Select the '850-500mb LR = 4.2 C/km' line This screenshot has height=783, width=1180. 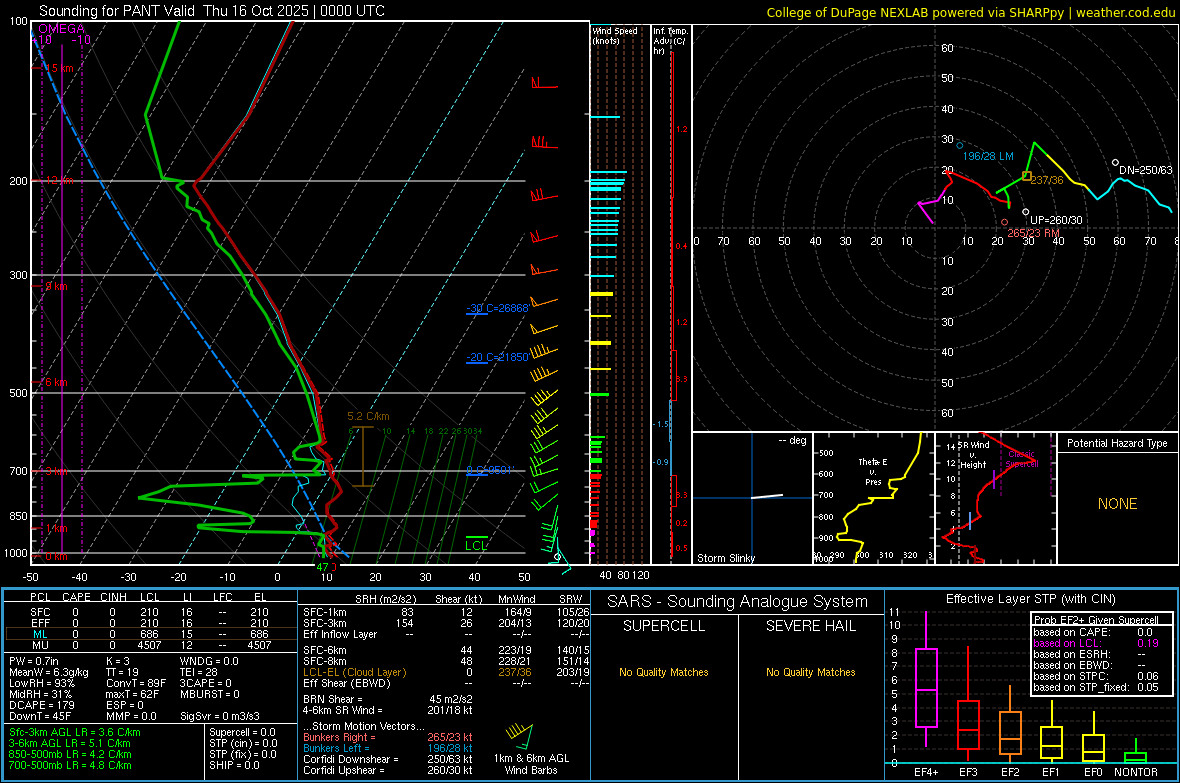pos(70,754)
